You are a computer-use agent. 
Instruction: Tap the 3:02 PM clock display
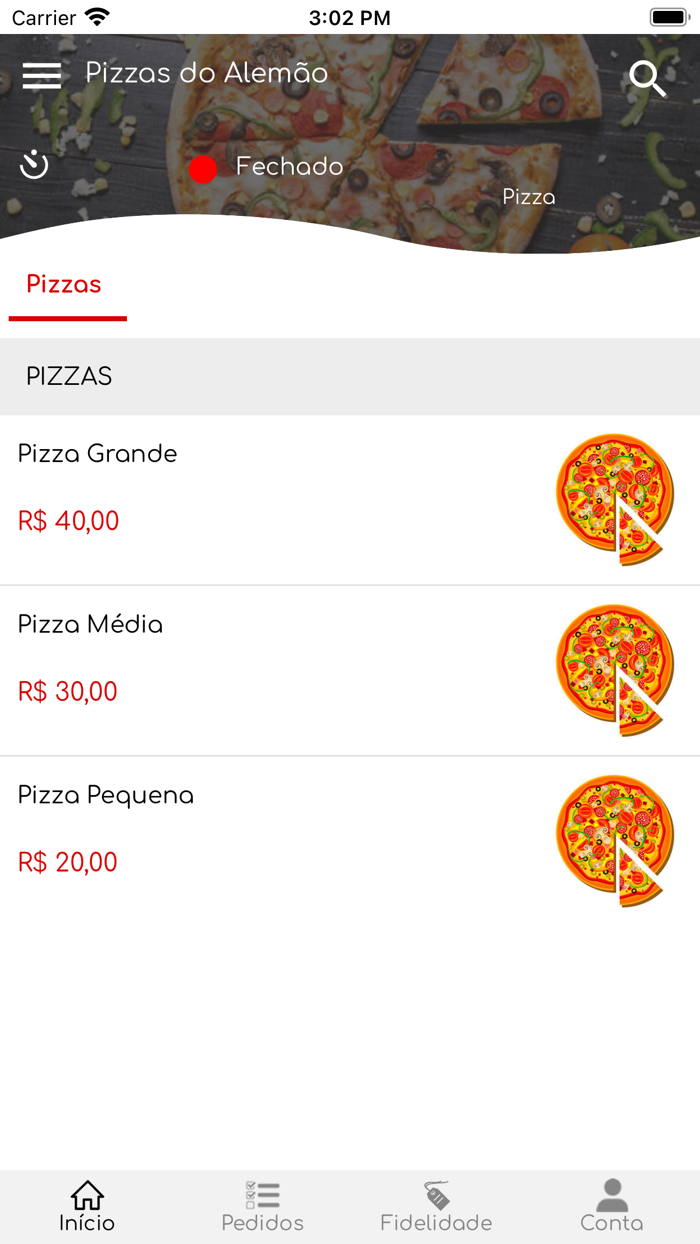click(x=349, y=16)
